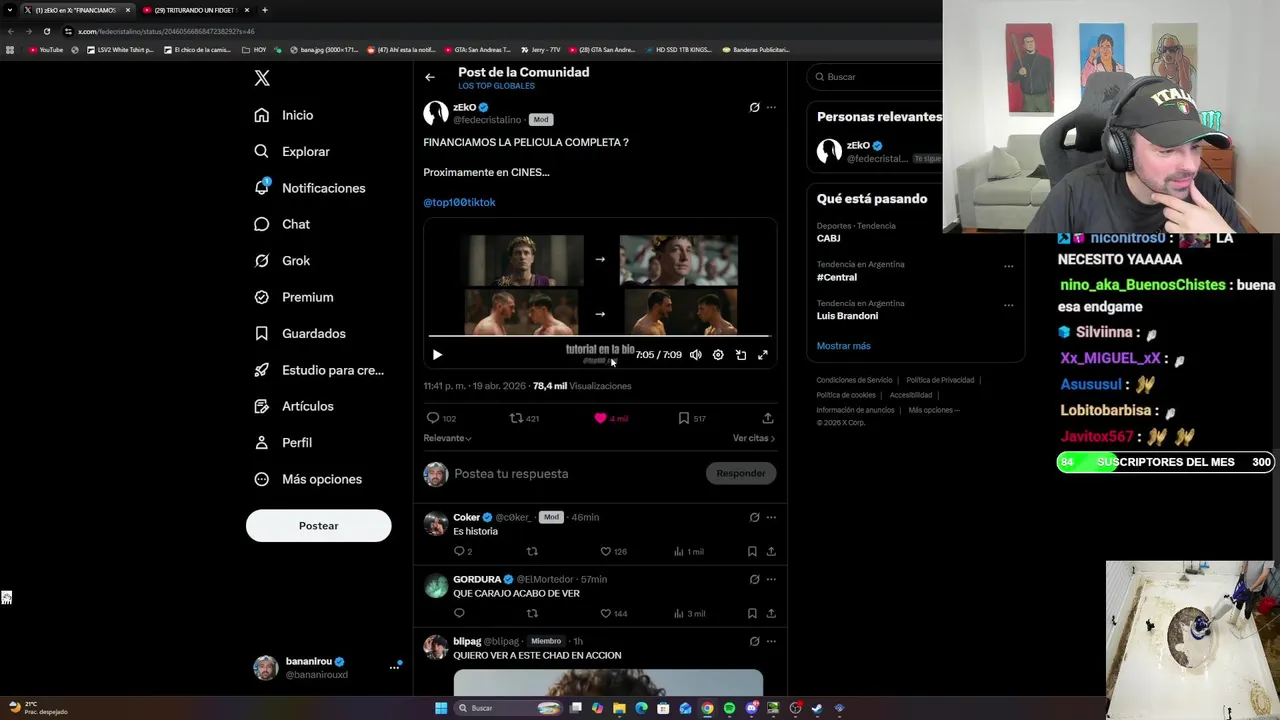Click the Artículos icon in sidebar

(261, 406)
